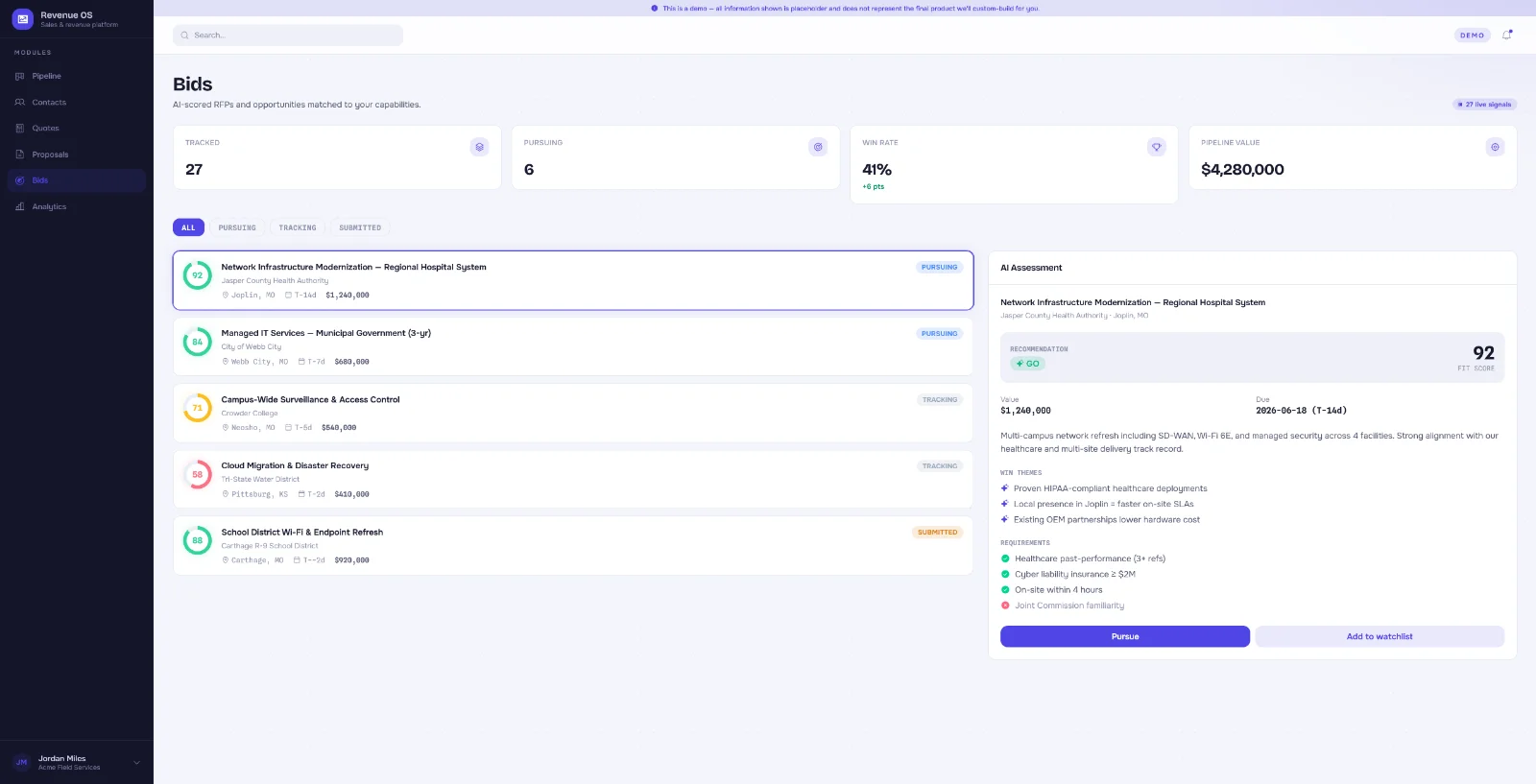Click the Pursue button
Screen dimensions: 1536x784
pos(1125,636)
